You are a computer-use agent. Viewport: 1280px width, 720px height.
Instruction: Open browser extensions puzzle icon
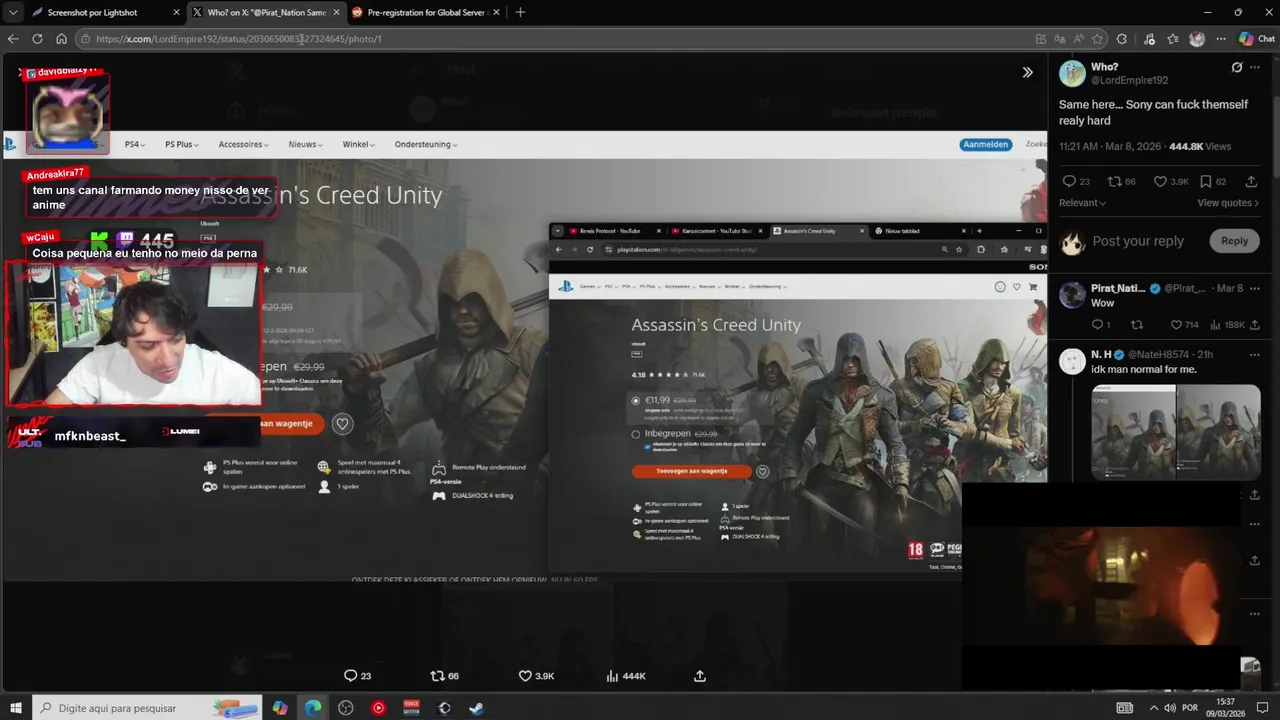pyautogui.click(x=1122, y=39)
